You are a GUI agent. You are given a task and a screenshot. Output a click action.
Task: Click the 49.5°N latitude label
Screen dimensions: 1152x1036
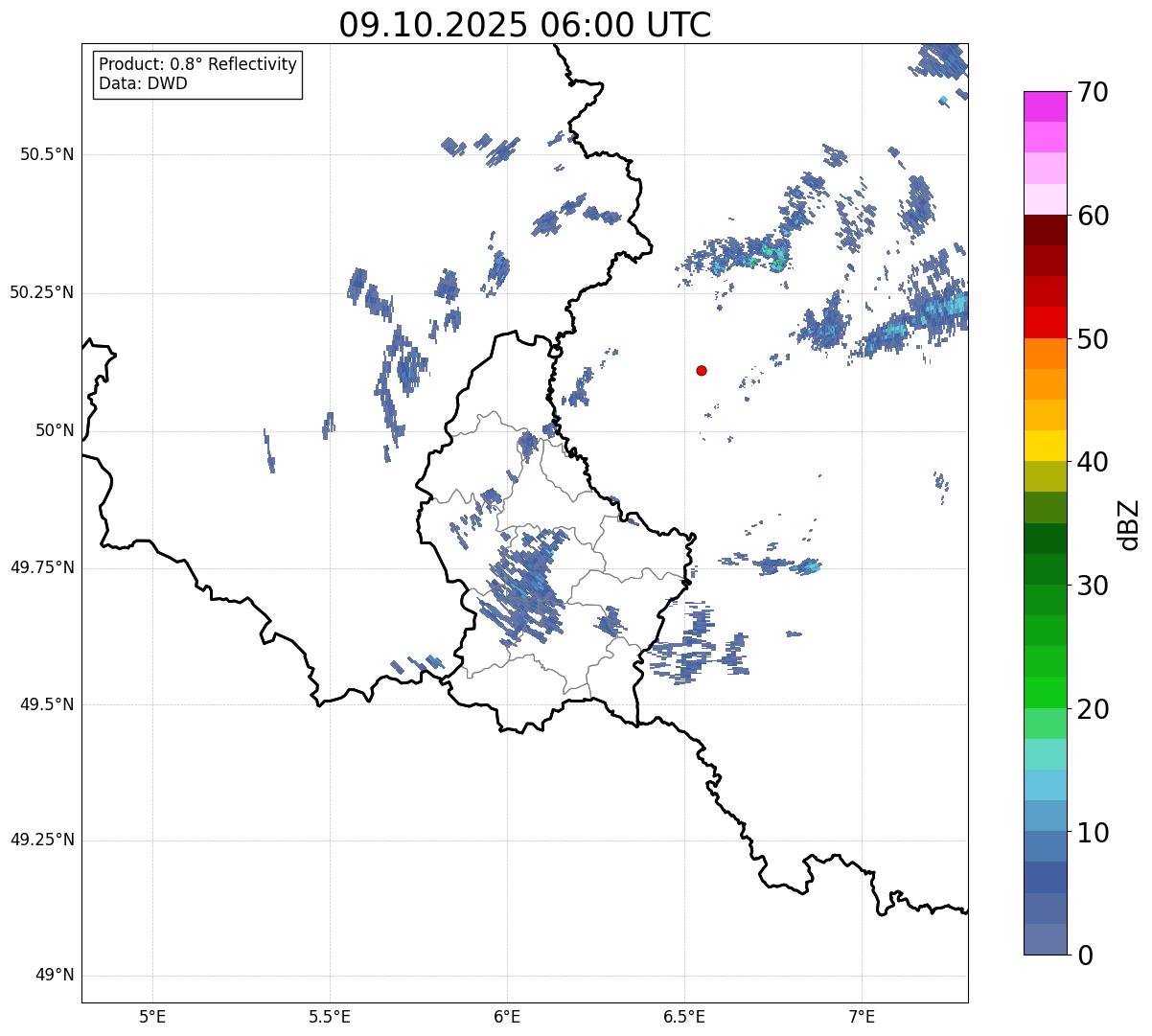(x=47, y=704)
